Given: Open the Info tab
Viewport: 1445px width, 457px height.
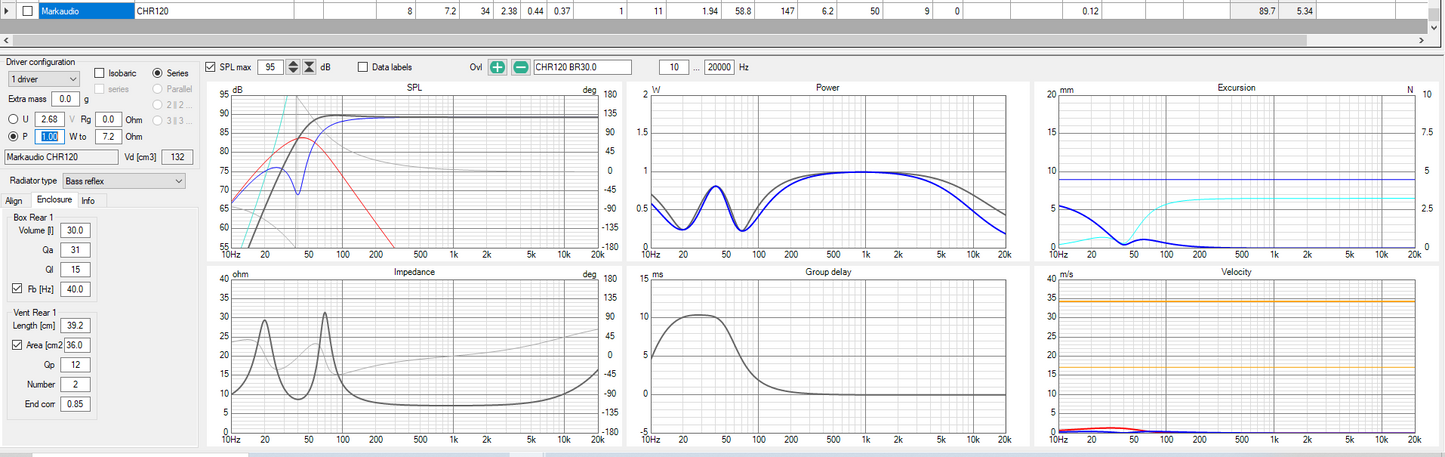Looking at the screenshot, I should (88, 200).
